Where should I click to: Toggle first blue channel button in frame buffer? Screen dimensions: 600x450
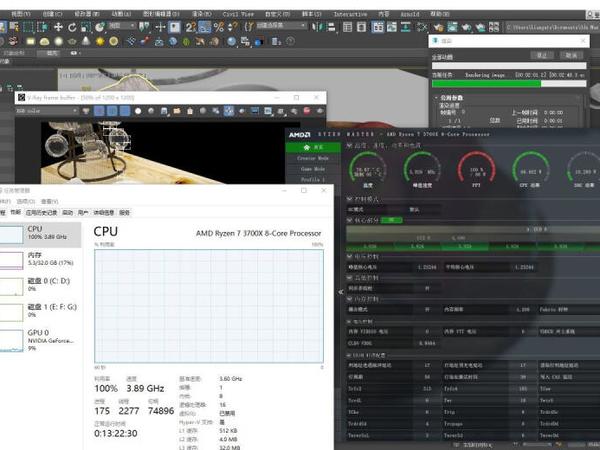tap(99, 111)
